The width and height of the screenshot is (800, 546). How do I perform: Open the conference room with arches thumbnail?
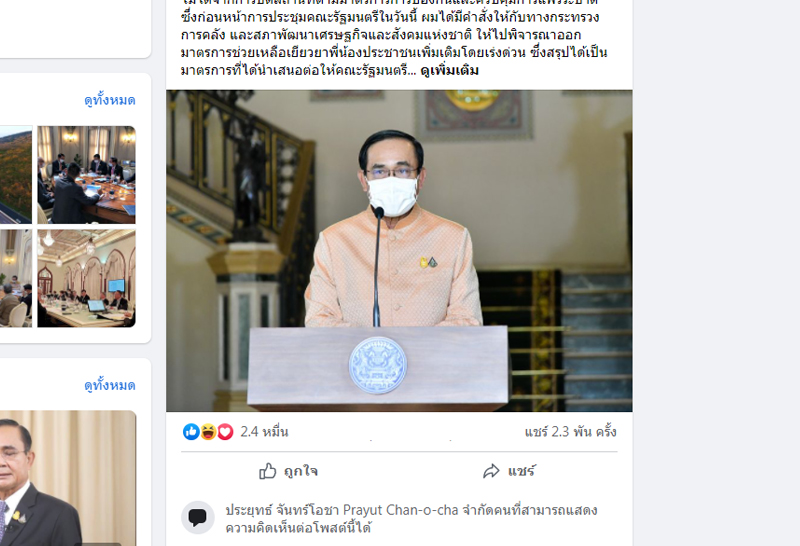86,278
